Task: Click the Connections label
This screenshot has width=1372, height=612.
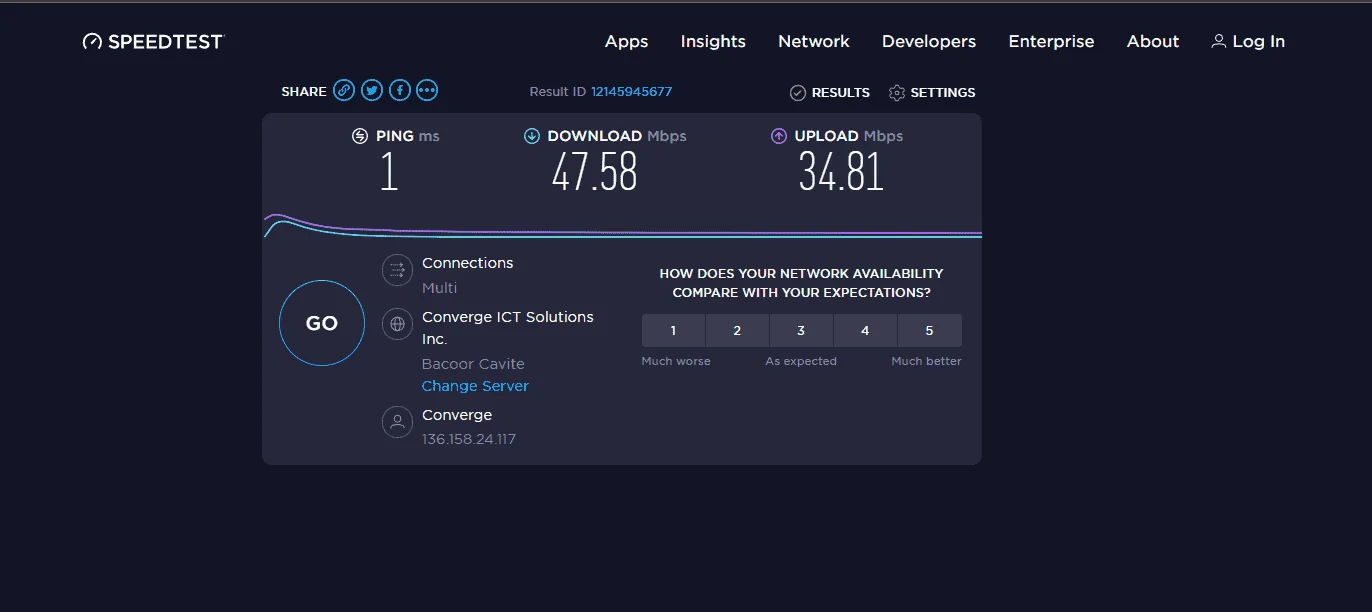Action: pyautogui.click(x=467, y=263)
